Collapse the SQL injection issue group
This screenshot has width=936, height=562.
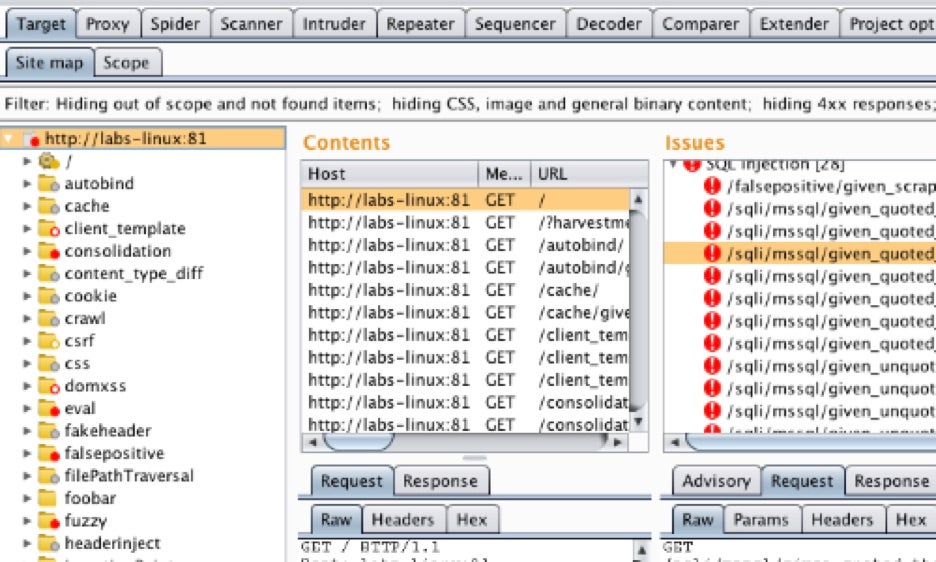click(x=673, y=164)
